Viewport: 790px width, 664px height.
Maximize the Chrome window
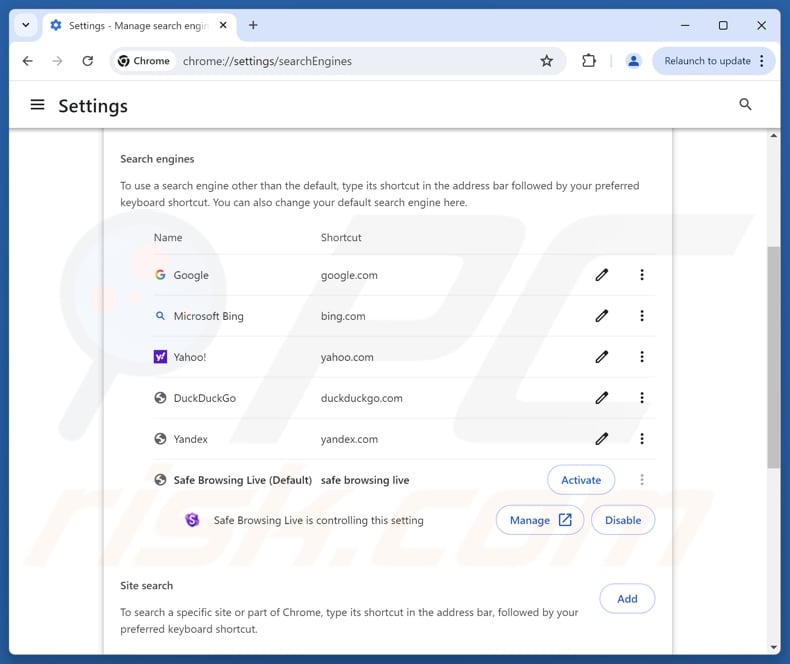tap(723, 25)
